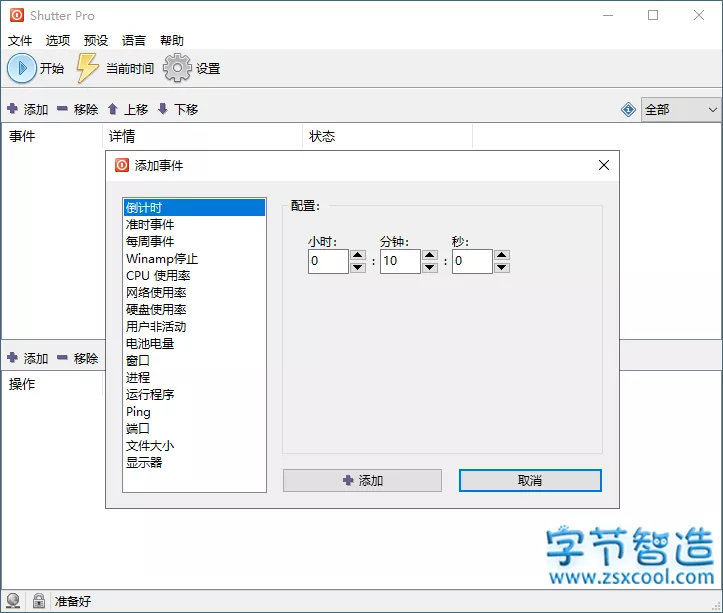723x613 pixels.
Task: Click the 状态 column header
Action: point(387,136)
